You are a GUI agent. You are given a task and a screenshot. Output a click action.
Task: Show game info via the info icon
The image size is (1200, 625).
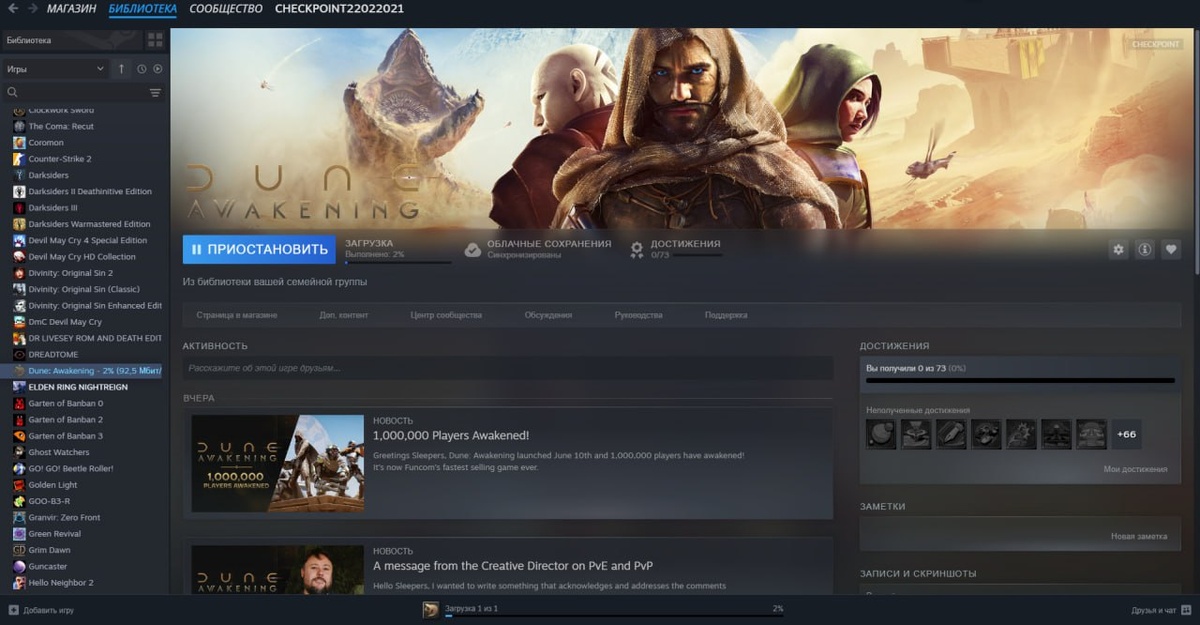1145,249
